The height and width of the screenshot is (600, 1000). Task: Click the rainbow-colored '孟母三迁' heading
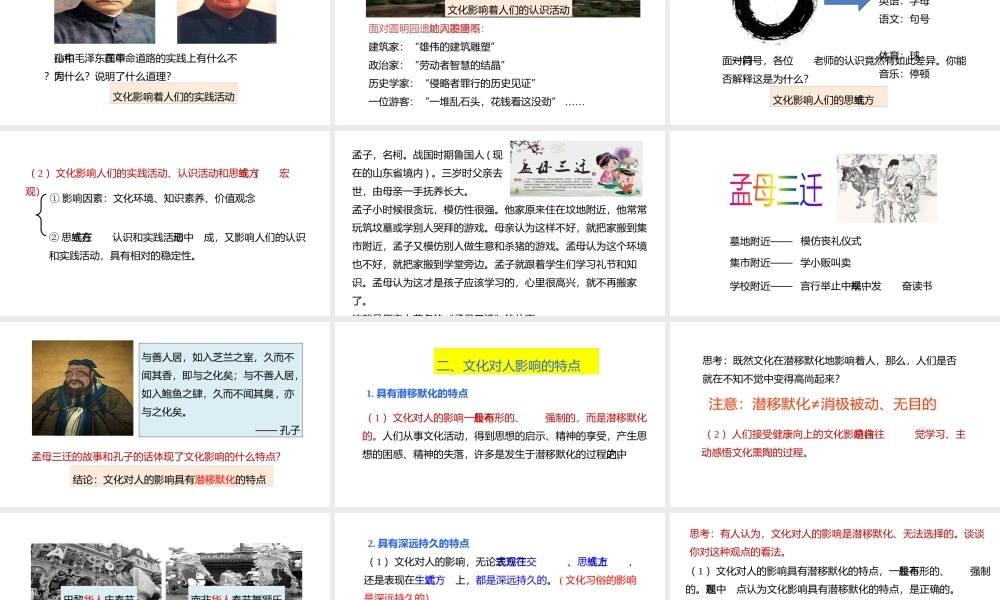click(x=776, y=189)
